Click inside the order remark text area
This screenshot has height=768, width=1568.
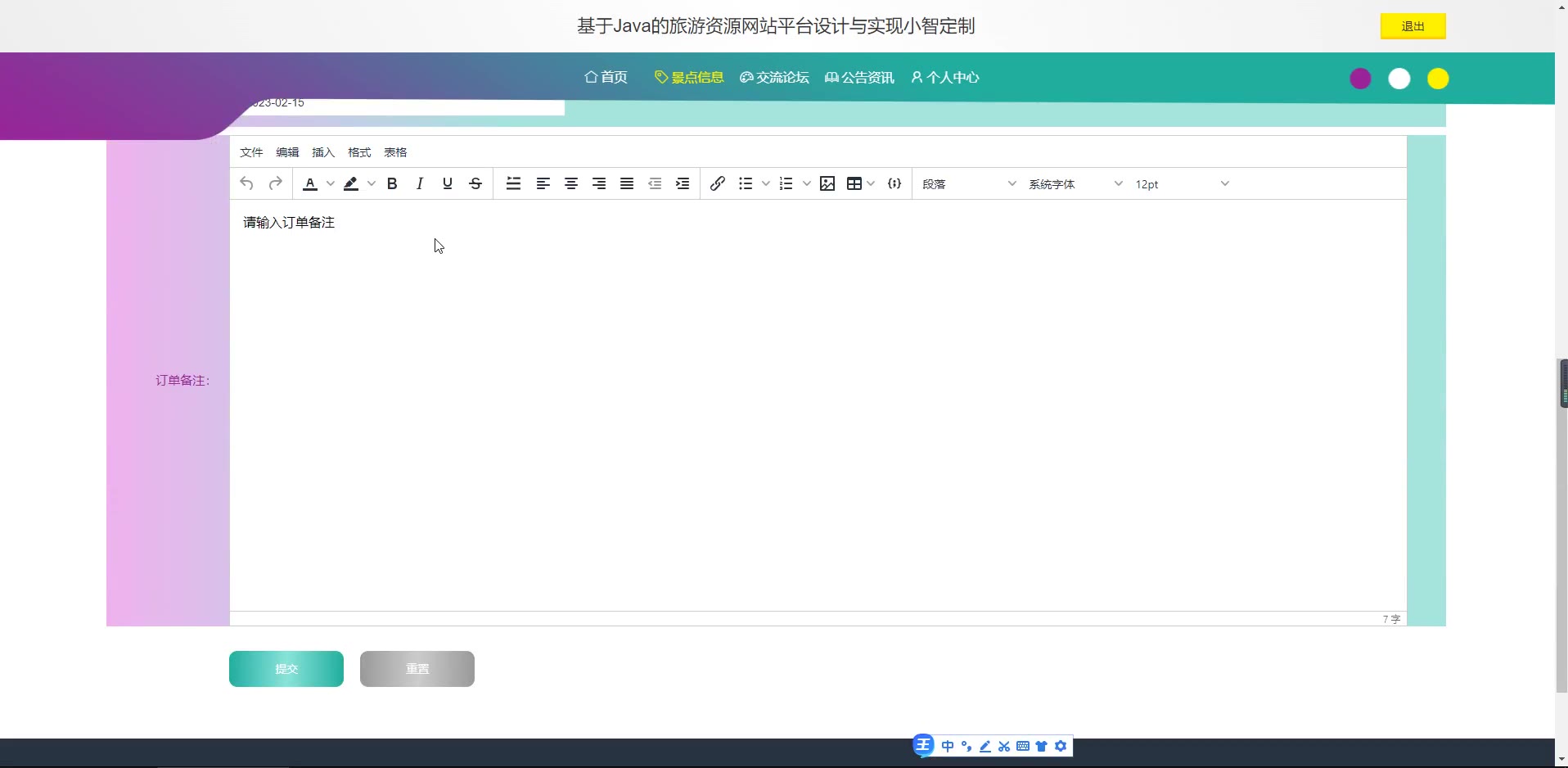(818, 405)
